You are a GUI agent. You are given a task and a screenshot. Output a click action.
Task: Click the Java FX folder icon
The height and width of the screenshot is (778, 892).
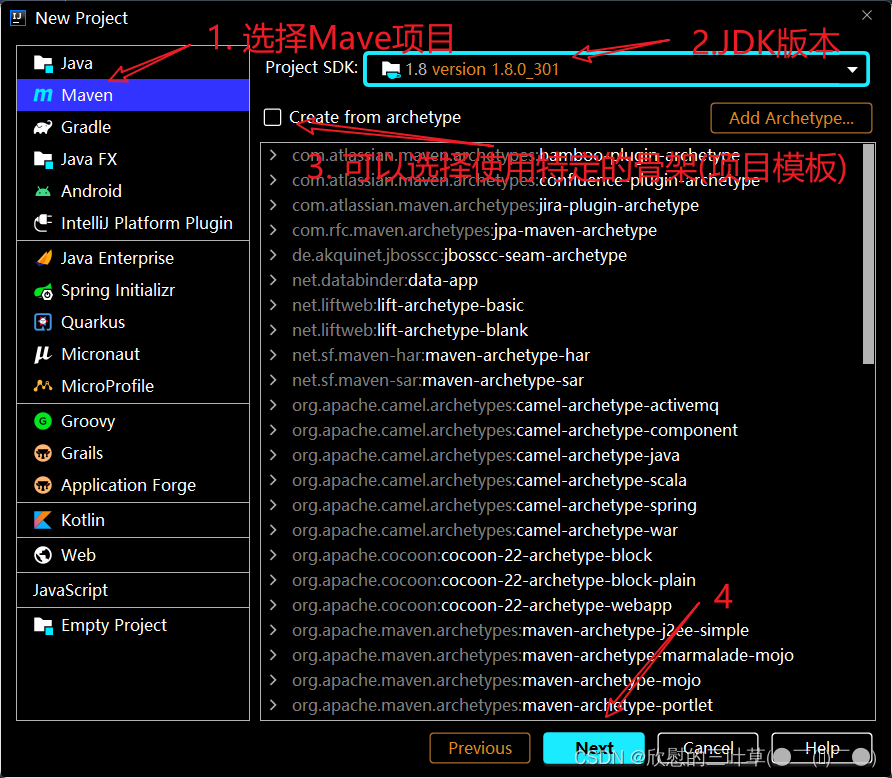tap(43, 159)
